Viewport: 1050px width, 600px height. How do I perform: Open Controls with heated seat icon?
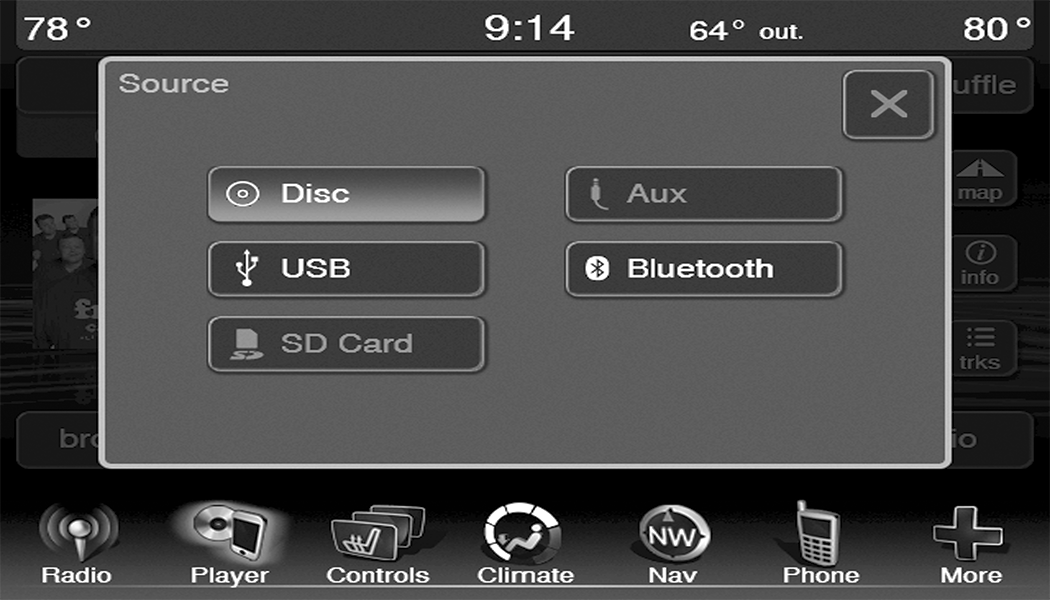(378, 544)
